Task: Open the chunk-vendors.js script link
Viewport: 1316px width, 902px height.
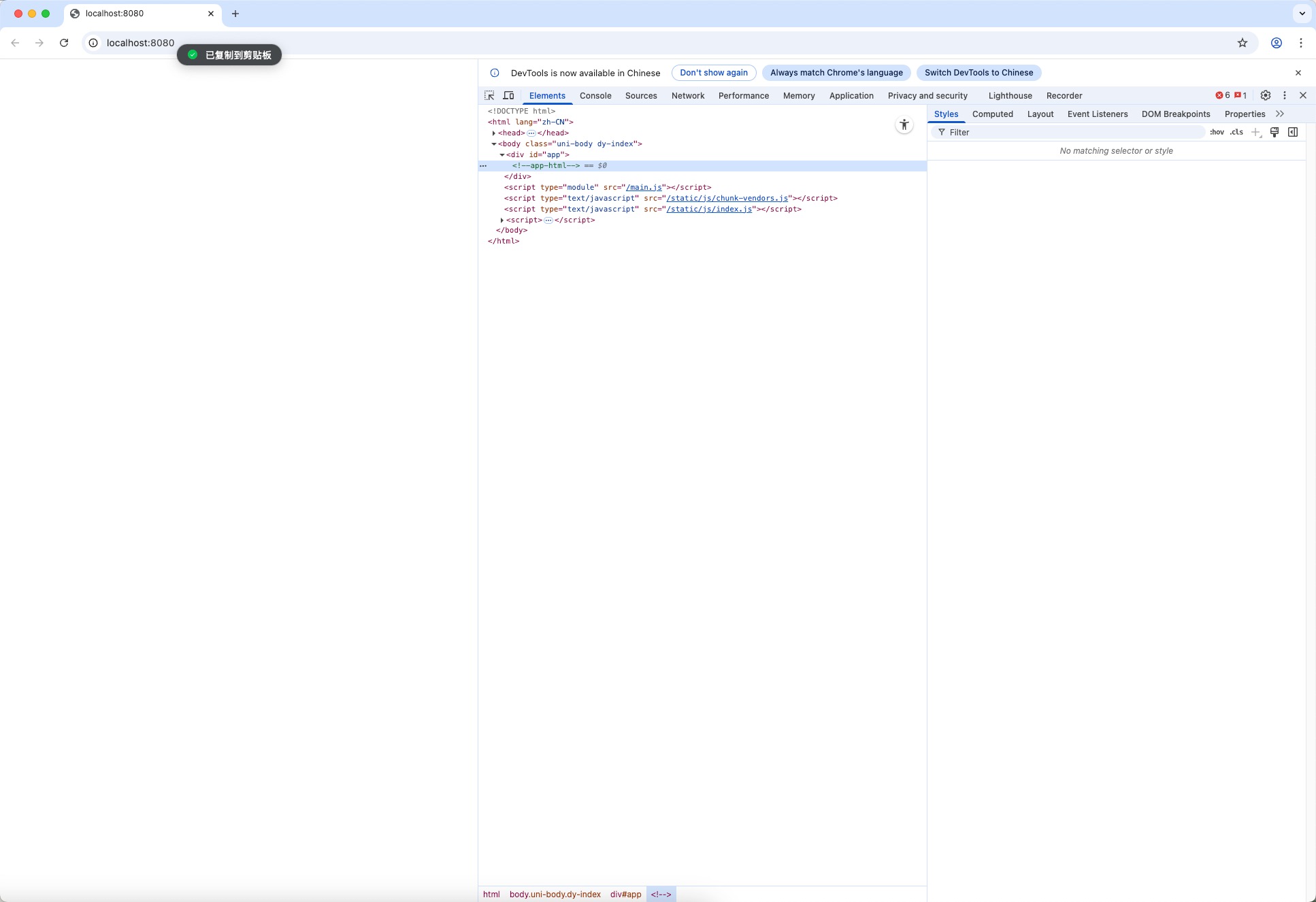Action: 727,199
